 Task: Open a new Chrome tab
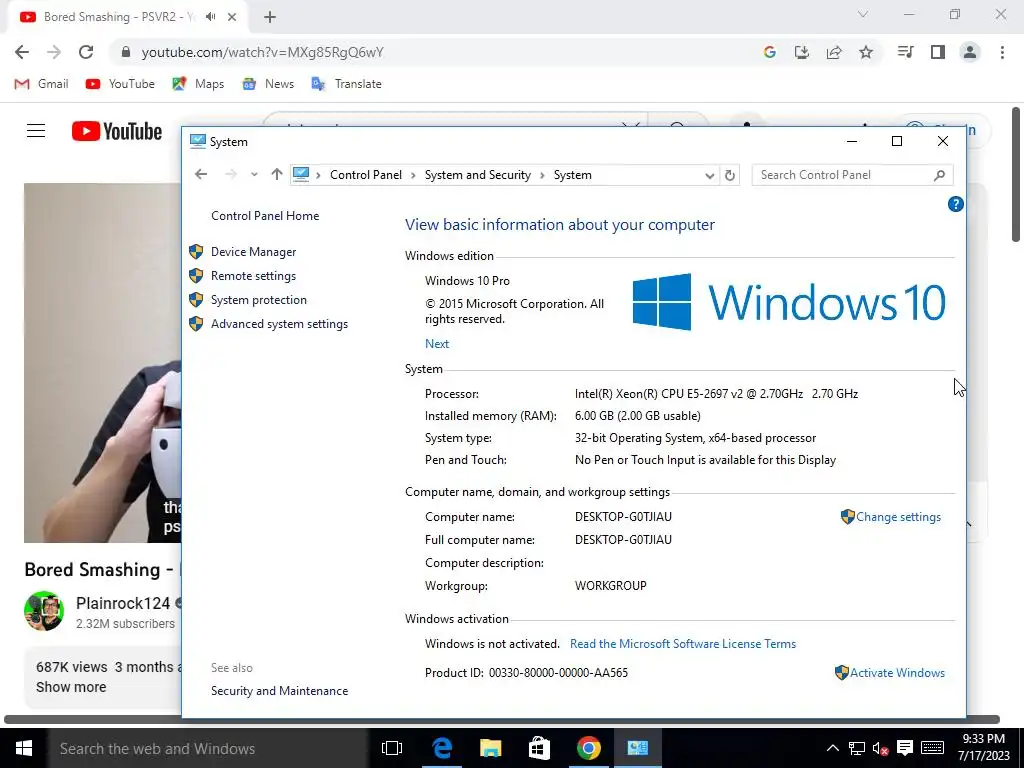270,18
